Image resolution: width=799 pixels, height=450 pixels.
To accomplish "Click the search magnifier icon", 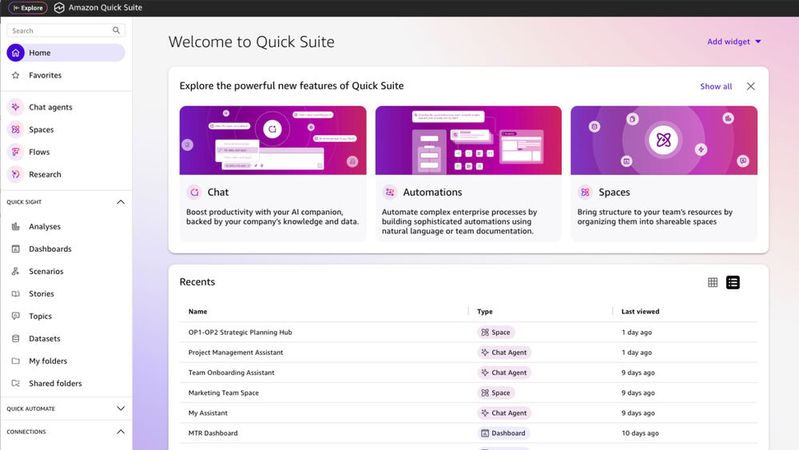I will click(x=116, y=31).
